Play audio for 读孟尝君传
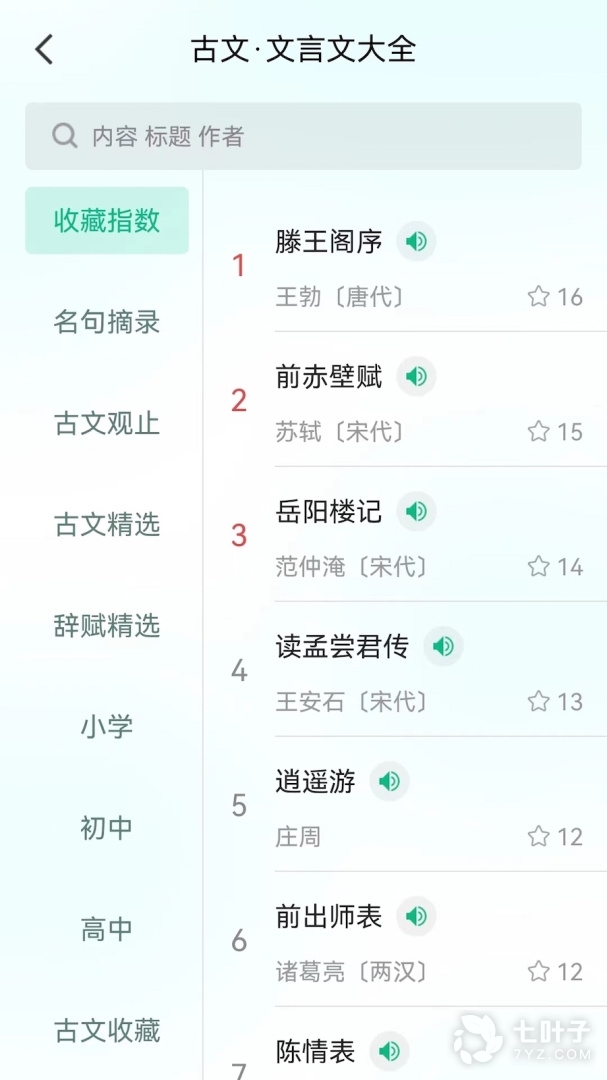607x1080 pixels. [443, 646]
